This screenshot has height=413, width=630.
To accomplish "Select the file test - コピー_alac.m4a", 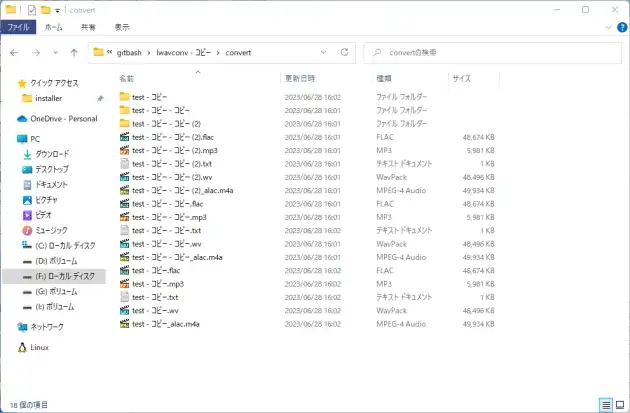I will [164, 324].
